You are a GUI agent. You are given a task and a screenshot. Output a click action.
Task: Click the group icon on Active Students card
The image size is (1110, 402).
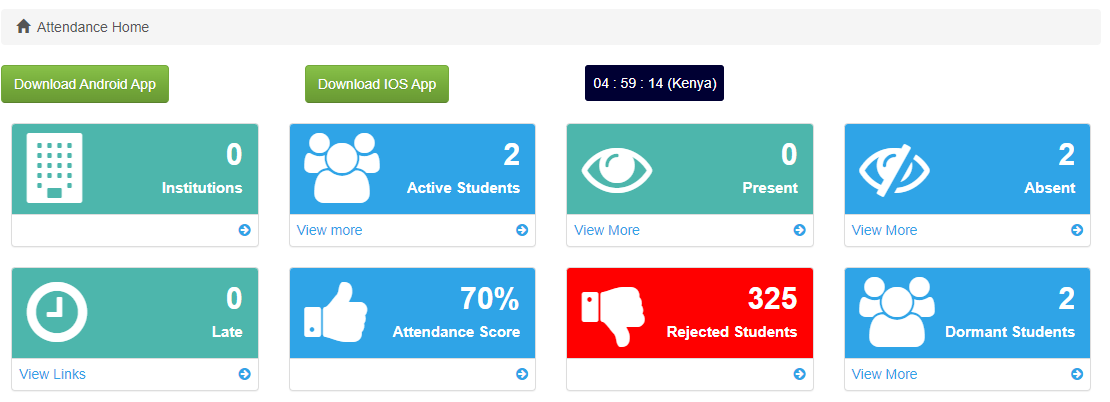click(342, 168)
